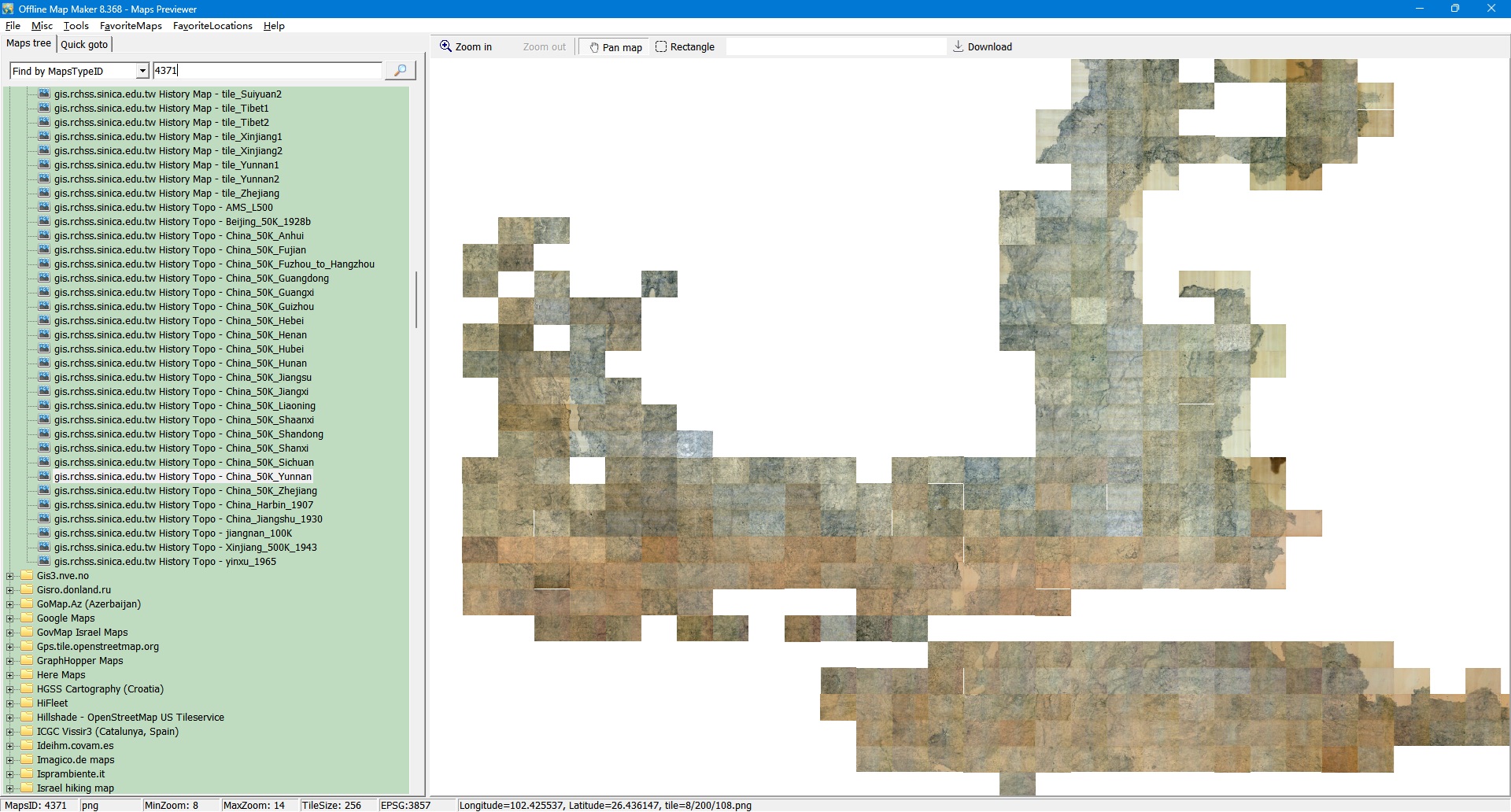
Task: Select the China_50K_Sichuan map entry
Action: tap(183, 463)
